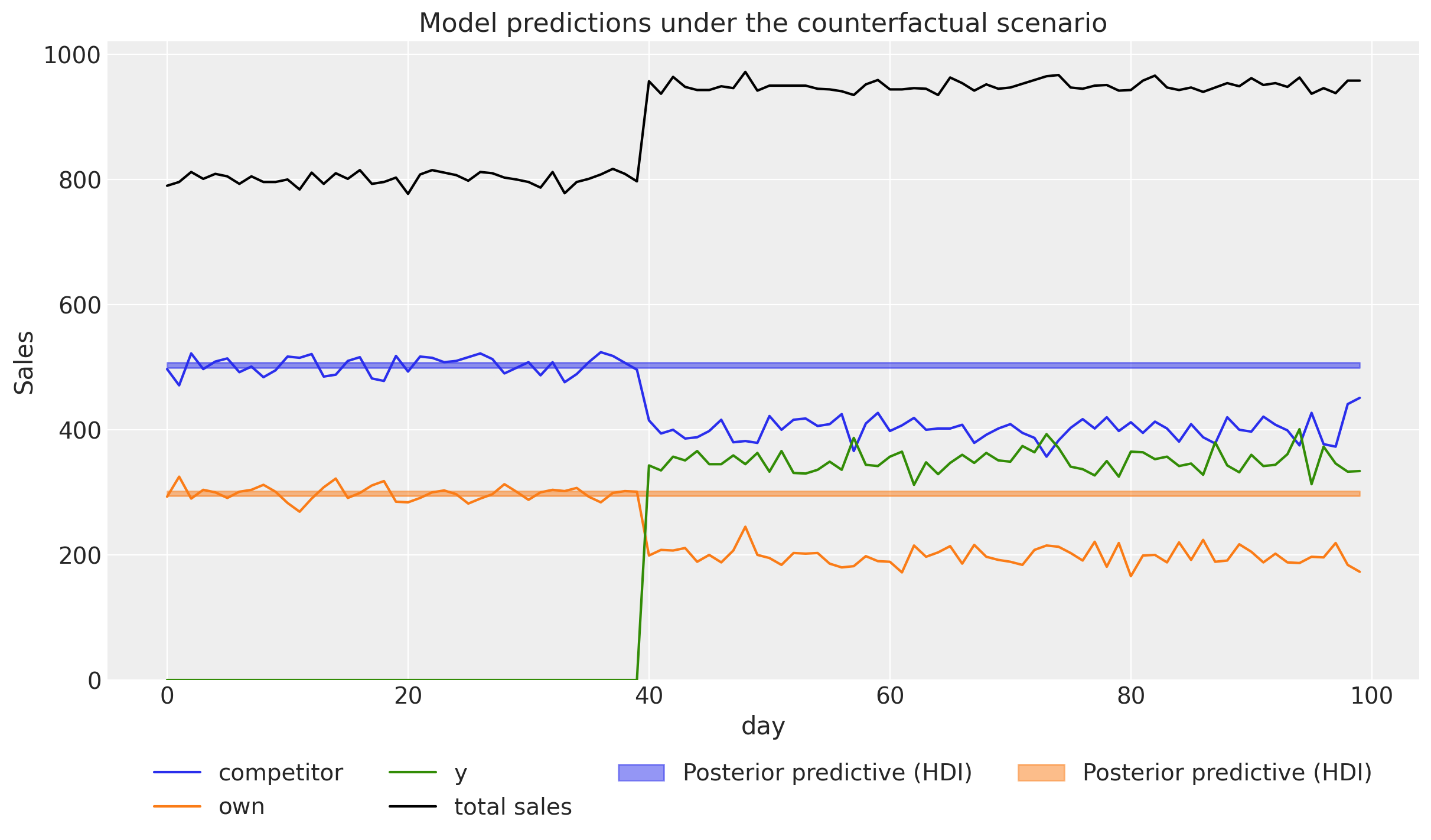Select the 'competitor' legend label
The image size is (1431, 840).
281,772
